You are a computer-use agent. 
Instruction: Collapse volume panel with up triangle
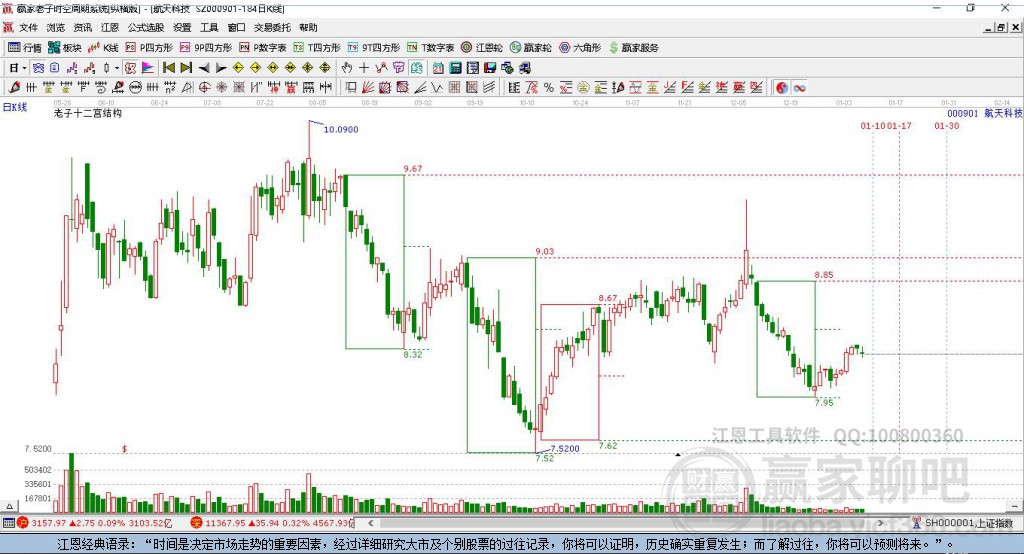[9, 506]
